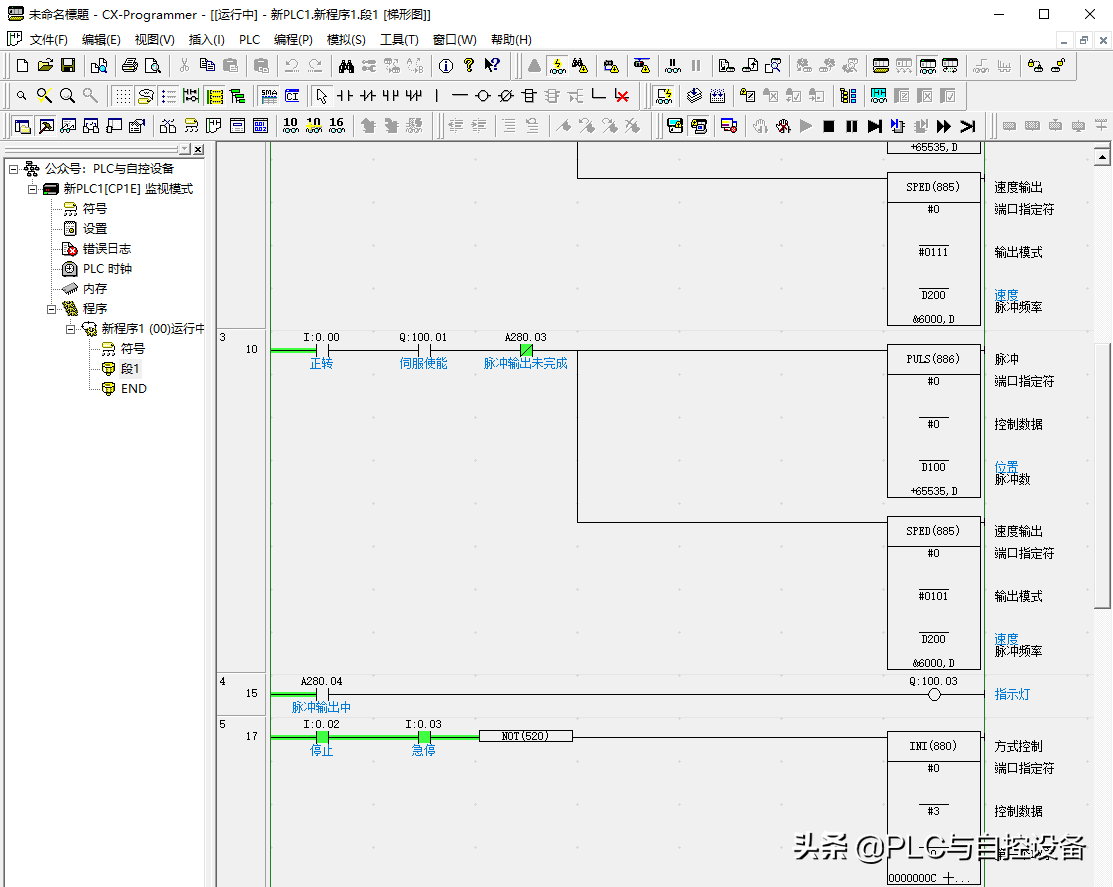
Task: Click the Save floppy disk icon
Action: (68, 66)
